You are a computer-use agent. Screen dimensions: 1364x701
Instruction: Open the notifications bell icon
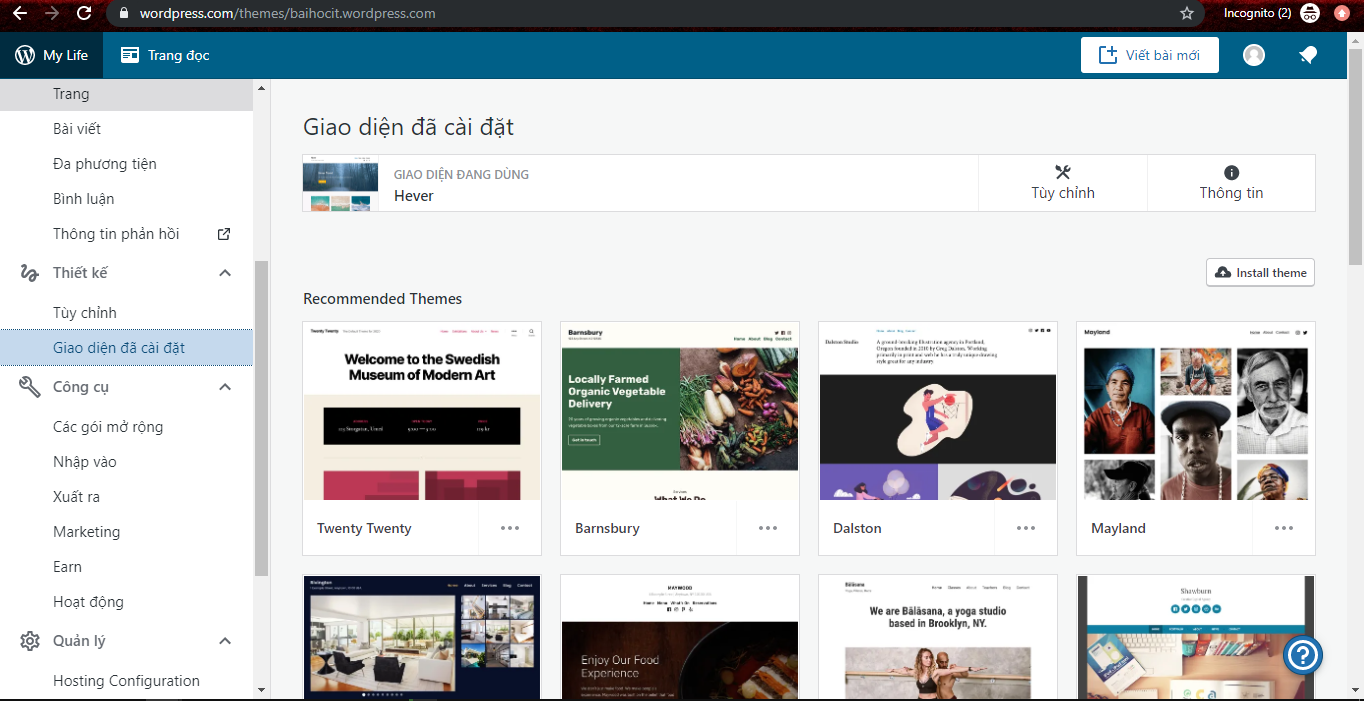[1307, 55]
